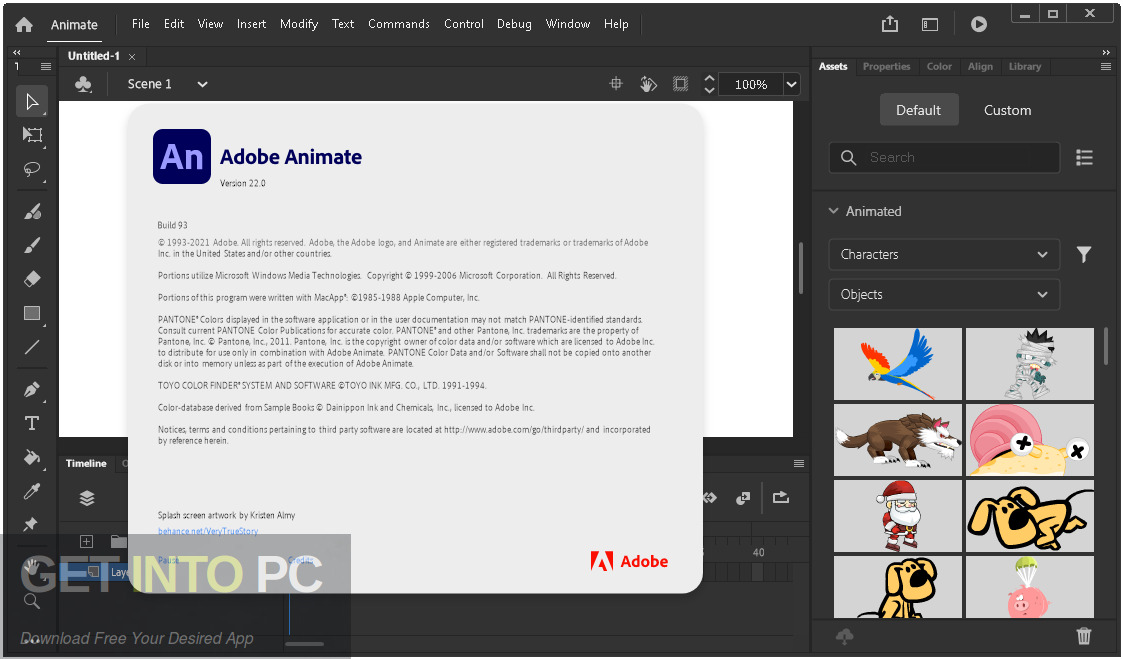Select the wolf asset thumbnail
1123x659 pixels.
pyautogui.click(x=897, y=440)
